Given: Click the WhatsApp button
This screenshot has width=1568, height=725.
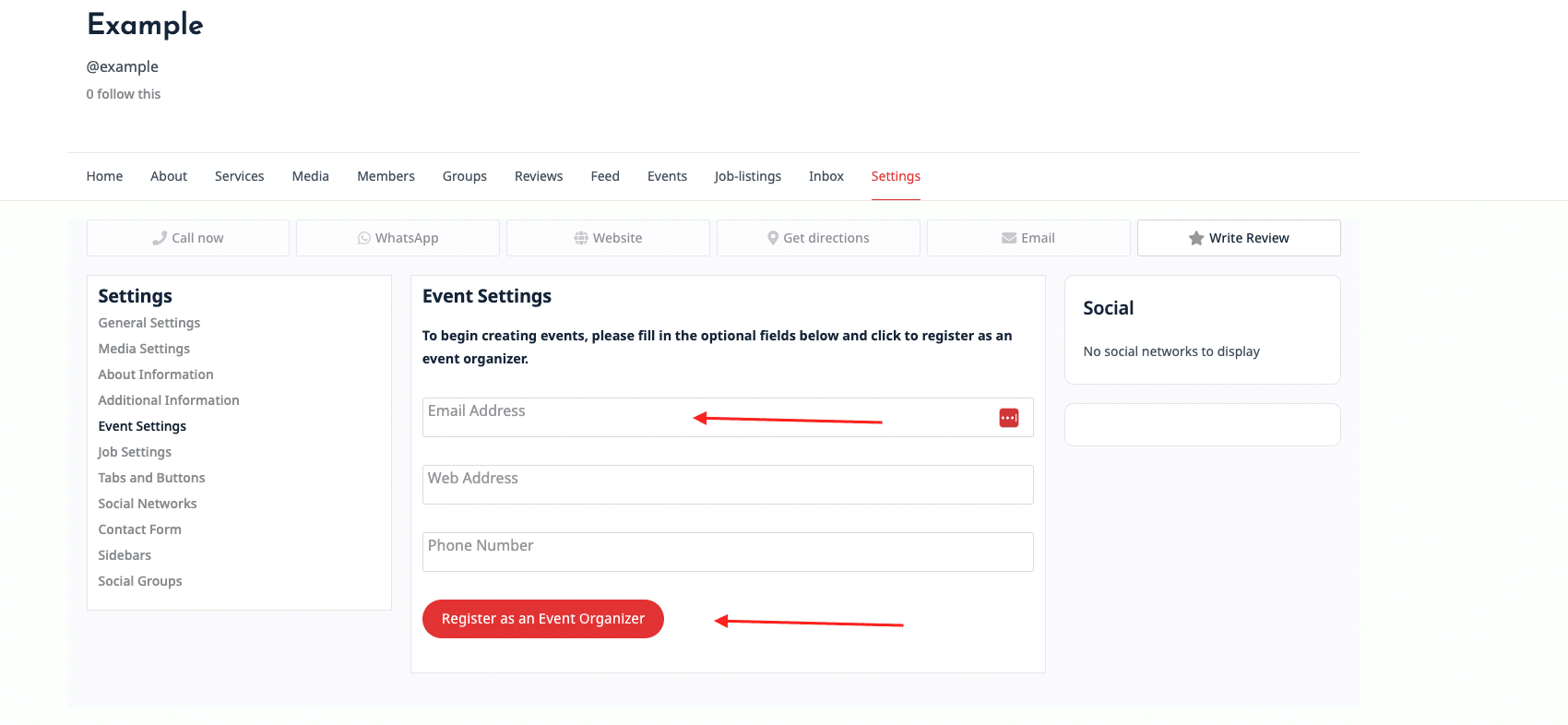Looking at the screenshot, I should [398, 238].
